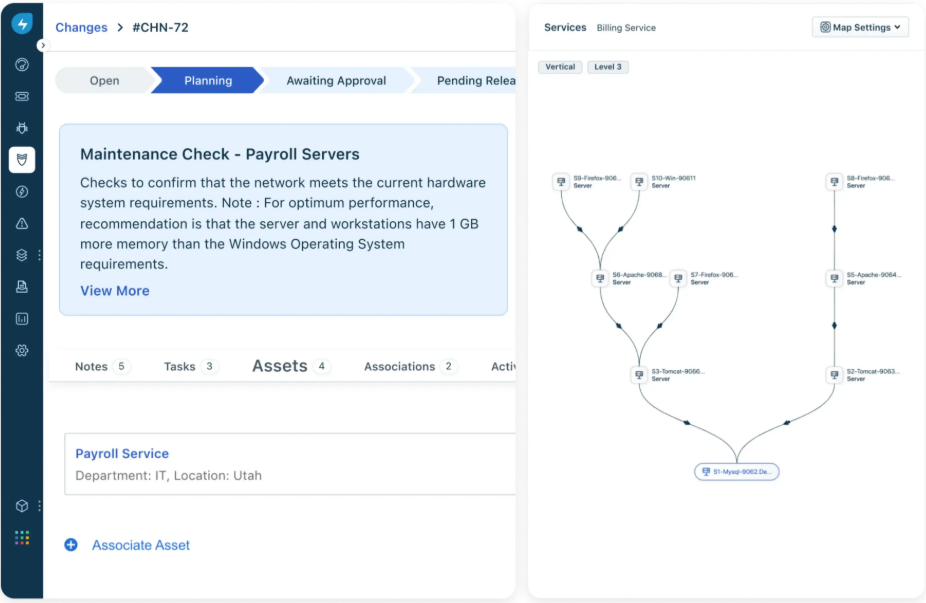This screenshot has height=603, width=926.
Task: Click the View More link
Action: [x=115, y=291]
